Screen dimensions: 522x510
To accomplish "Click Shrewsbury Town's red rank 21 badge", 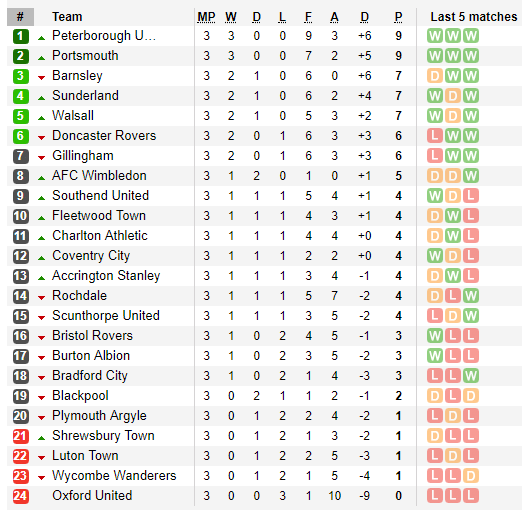I will 21,436.
